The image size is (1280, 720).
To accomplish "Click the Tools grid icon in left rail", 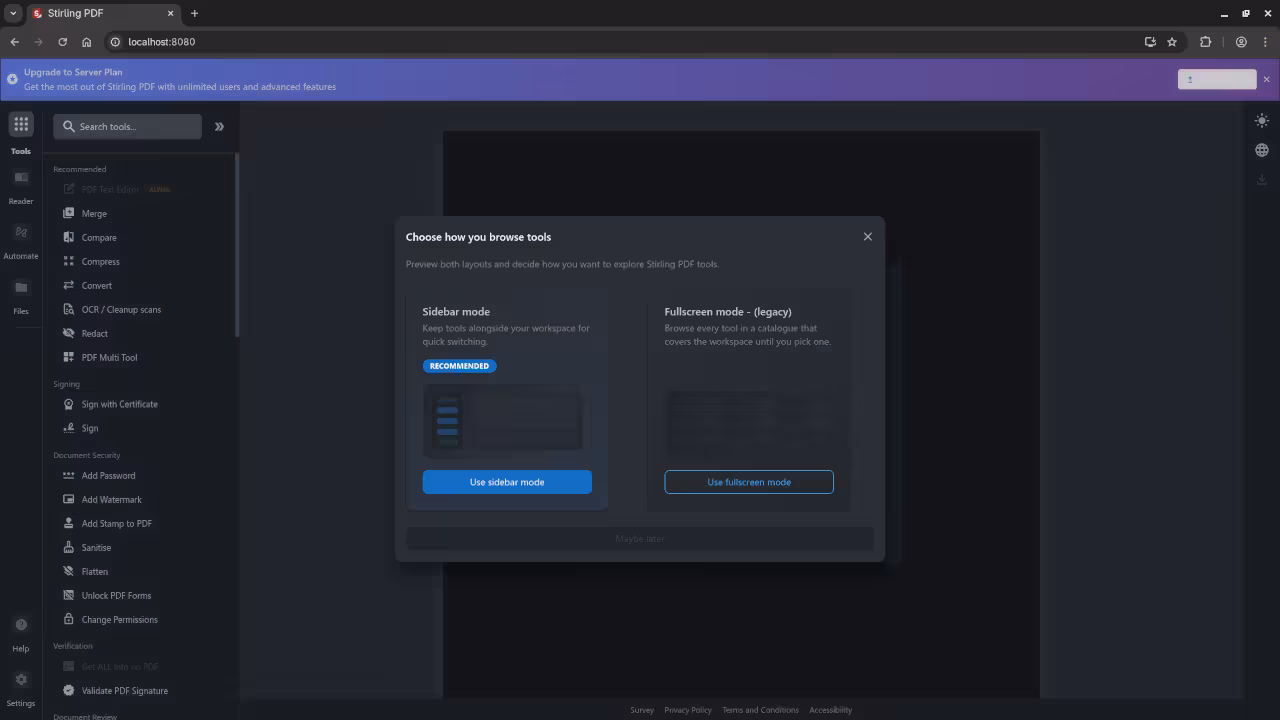I will pyautogui.click(x=21, y=125).
